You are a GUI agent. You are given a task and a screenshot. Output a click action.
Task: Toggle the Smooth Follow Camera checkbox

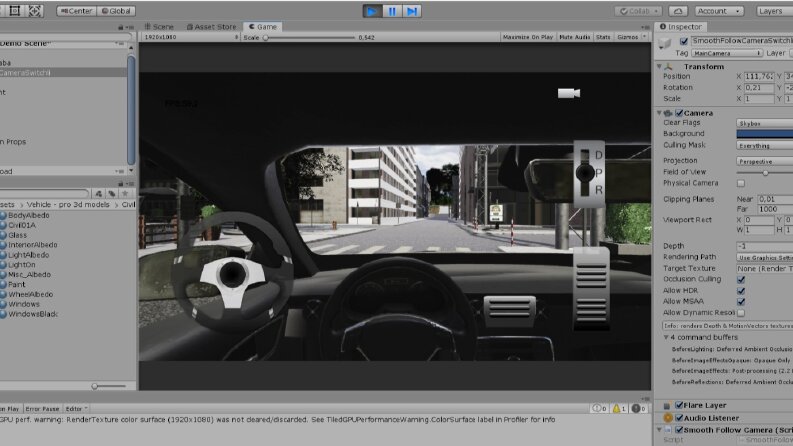[679, 430]
